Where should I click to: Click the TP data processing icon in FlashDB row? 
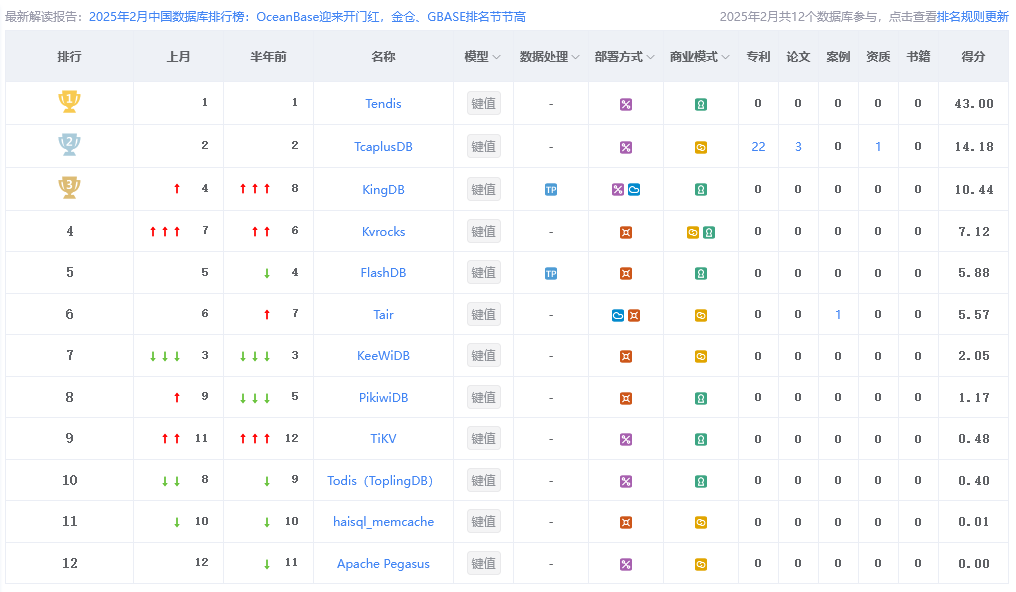tap(551, 274)
